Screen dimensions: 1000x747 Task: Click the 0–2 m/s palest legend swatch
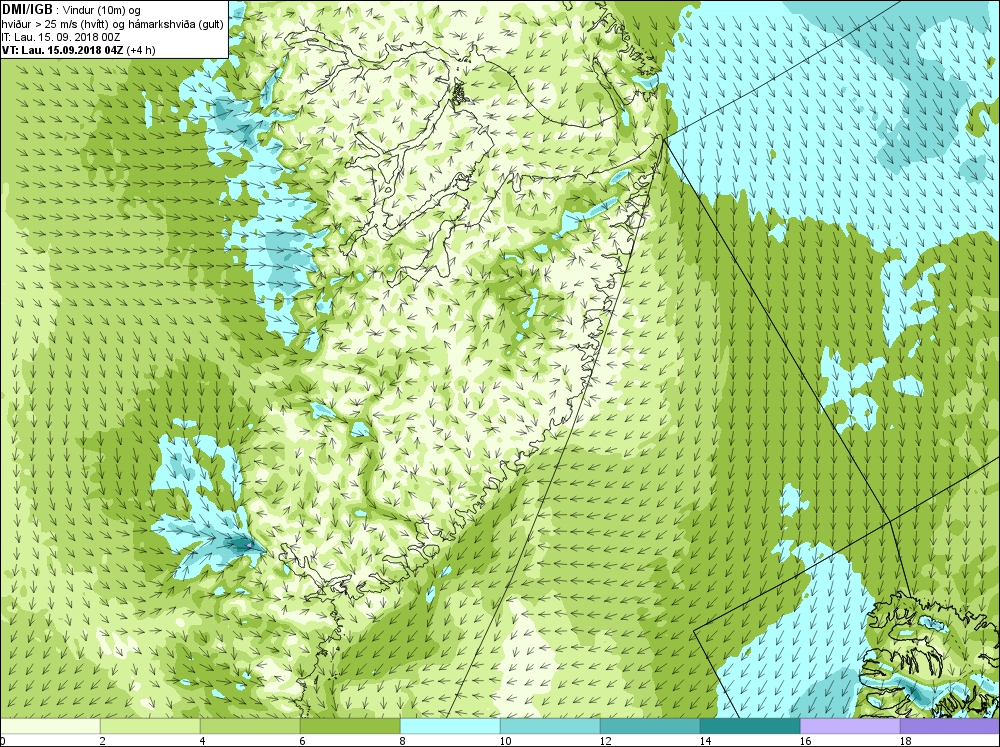[50, 726]
